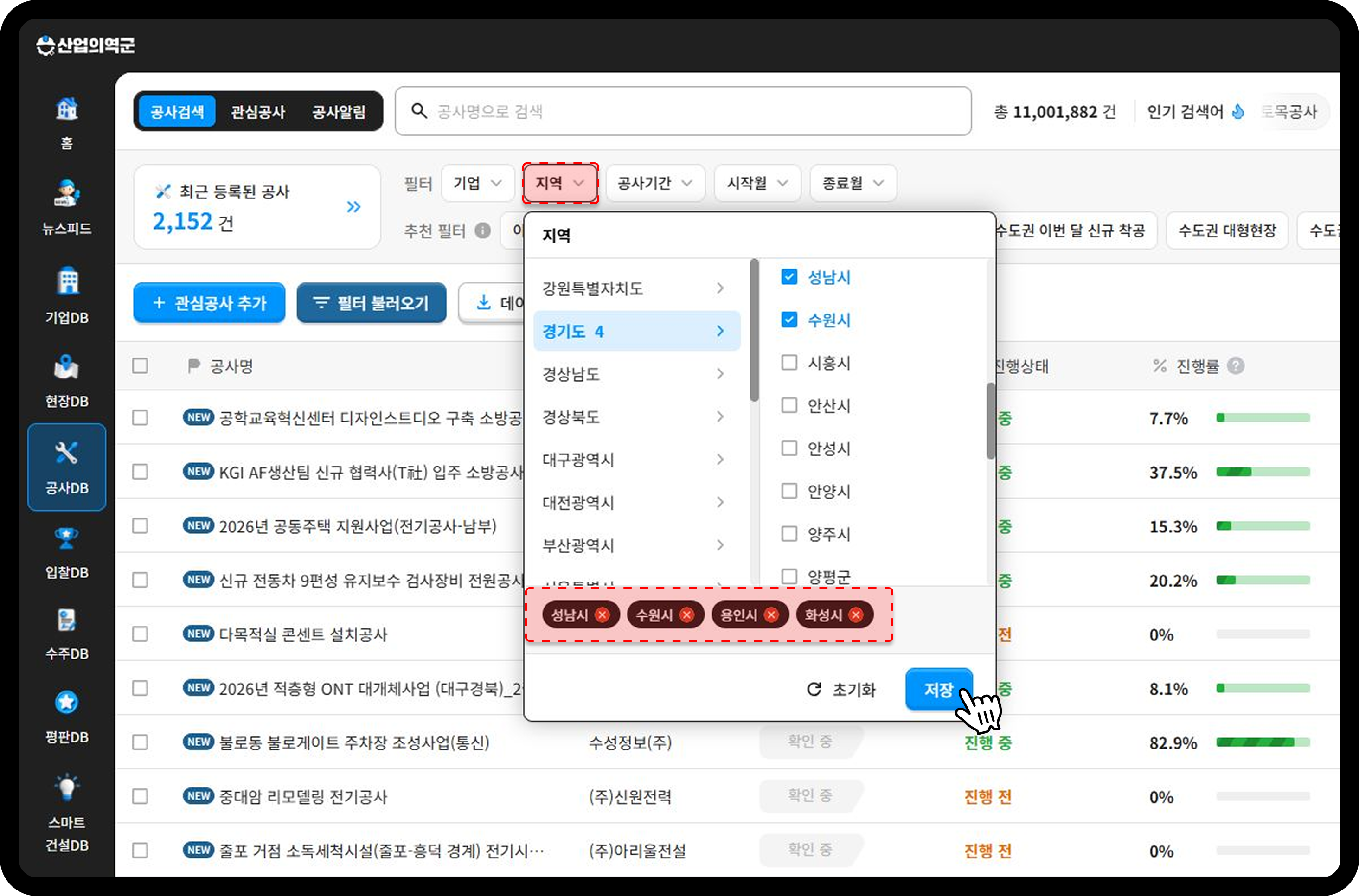Click the (주)신원전력 company name

630,796
